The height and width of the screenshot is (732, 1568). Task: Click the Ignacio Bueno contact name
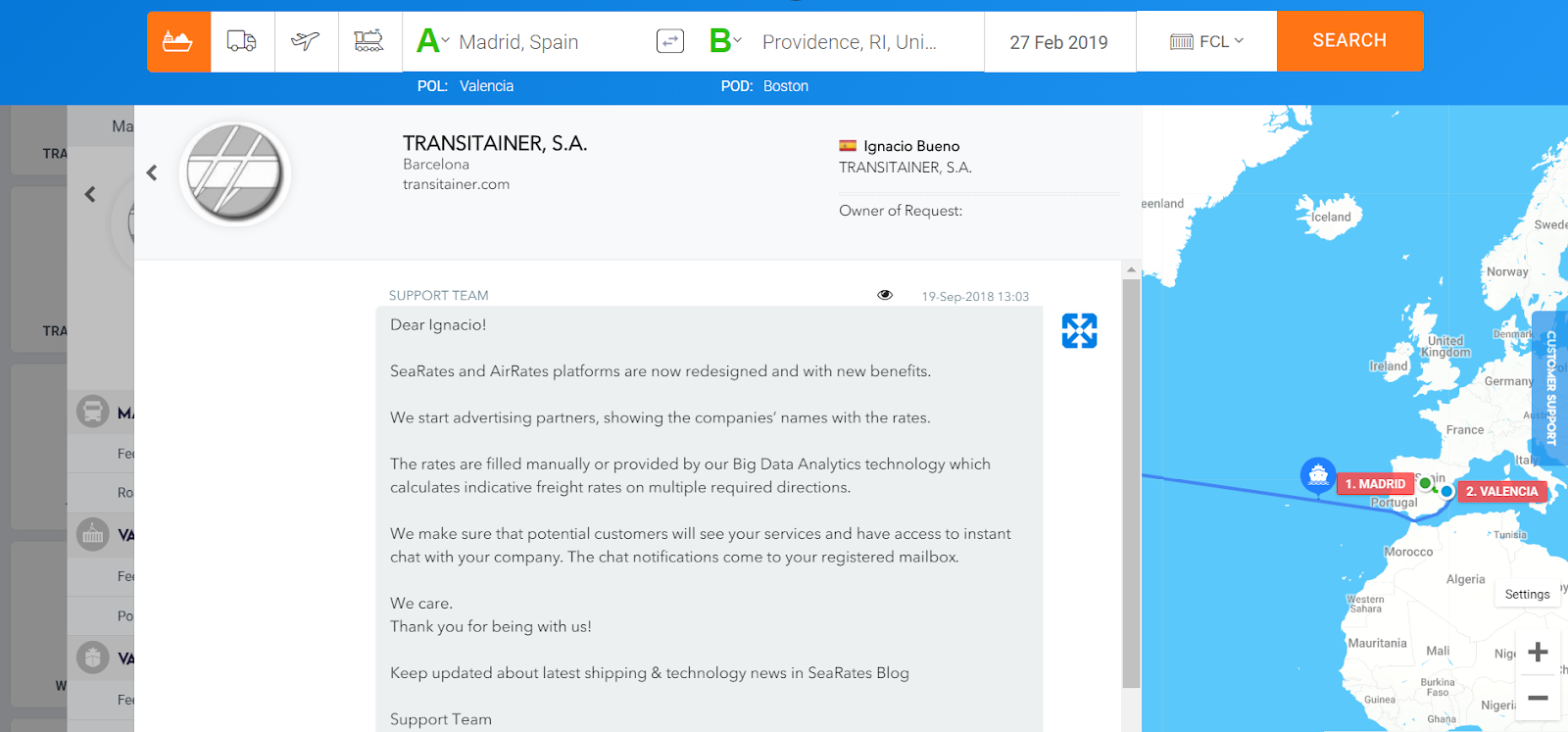(911, 146)
